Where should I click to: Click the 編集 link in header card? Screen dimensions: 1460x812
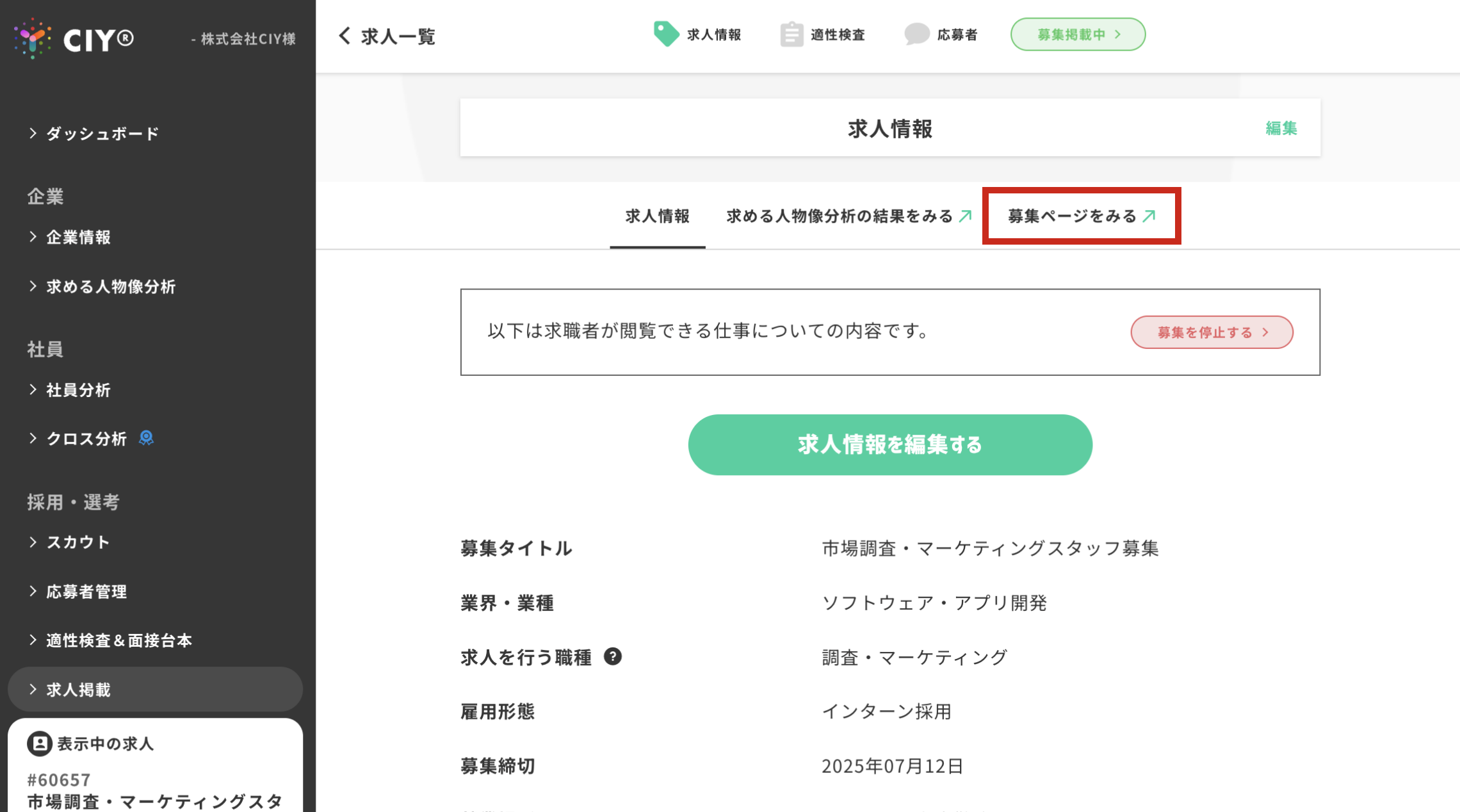(x=1281, y=128)
